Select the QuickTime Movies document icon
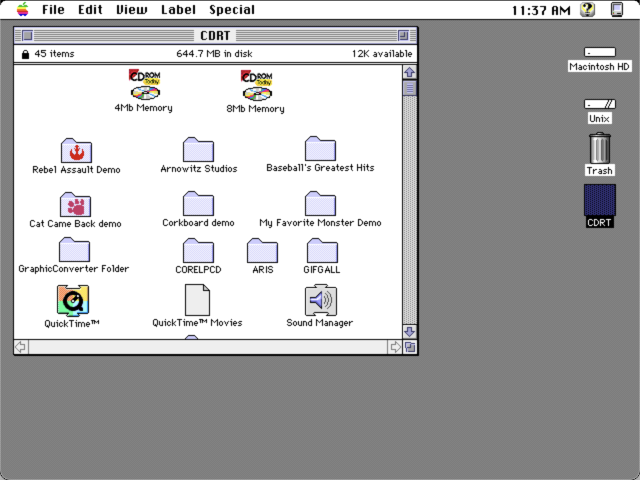640x480 pixels. point(198,300)
